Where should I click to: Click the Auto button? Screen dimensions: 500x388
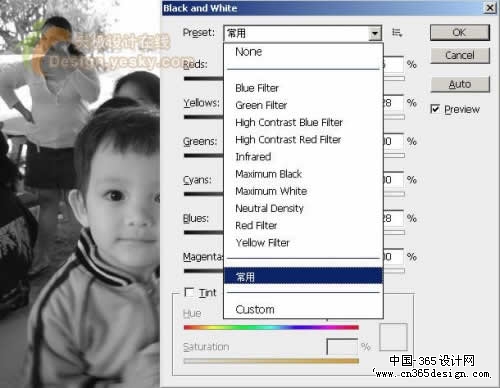pos(460,84)
